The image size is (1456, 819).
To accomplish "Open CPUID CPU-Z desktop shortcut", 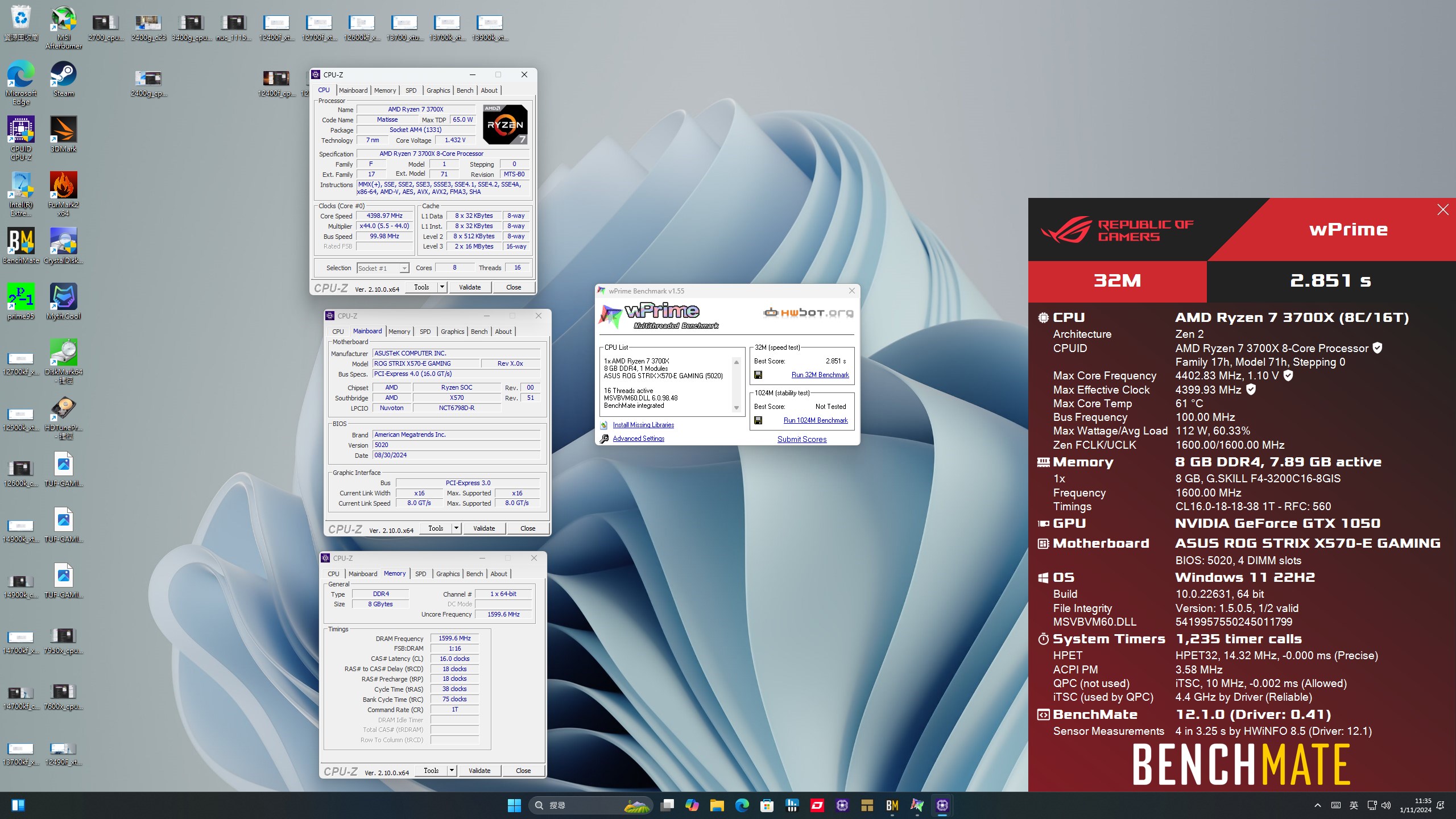I will coord(21,138).
